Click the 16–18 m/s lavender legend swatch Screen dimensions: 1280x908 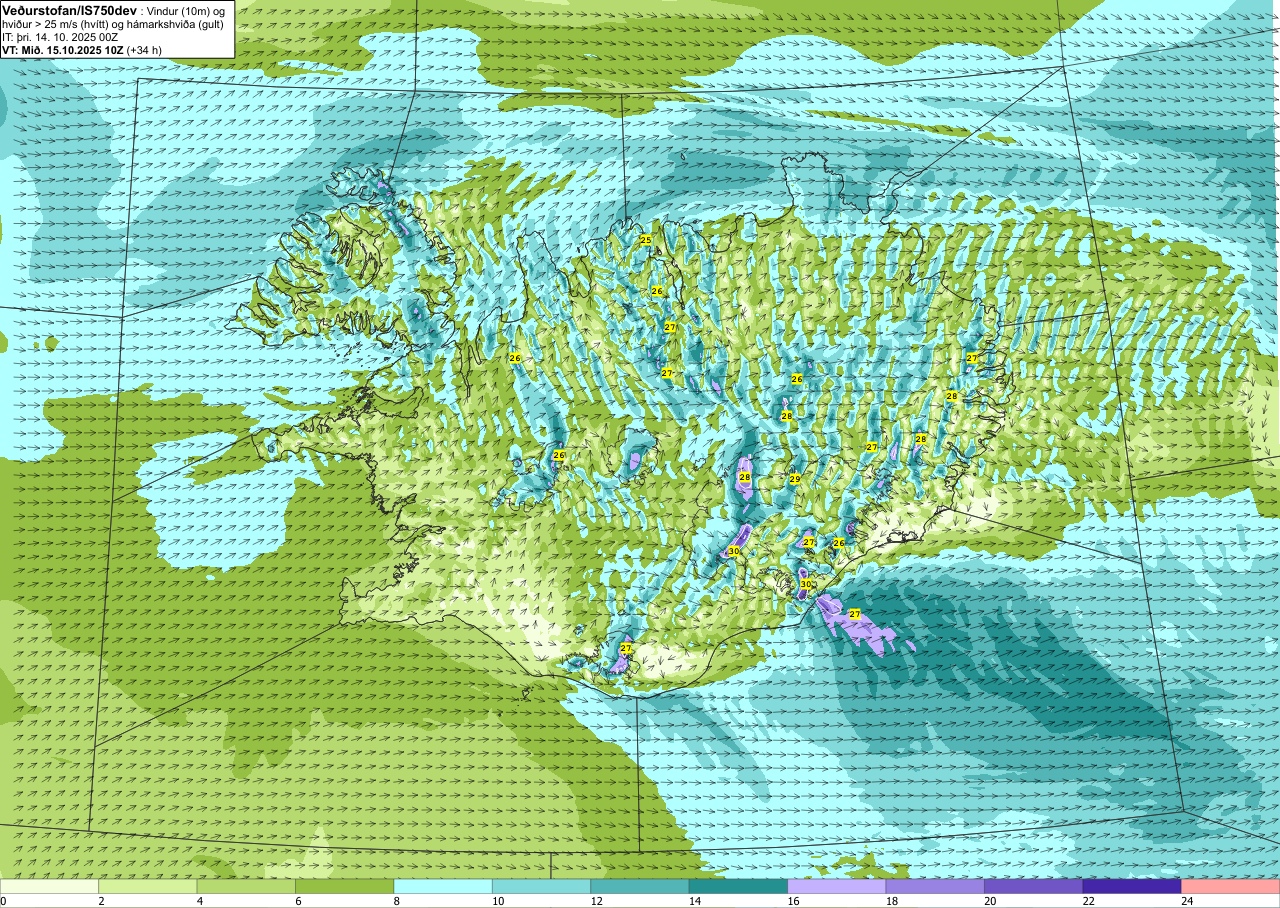pyautogui.click(x=837, y=886)
